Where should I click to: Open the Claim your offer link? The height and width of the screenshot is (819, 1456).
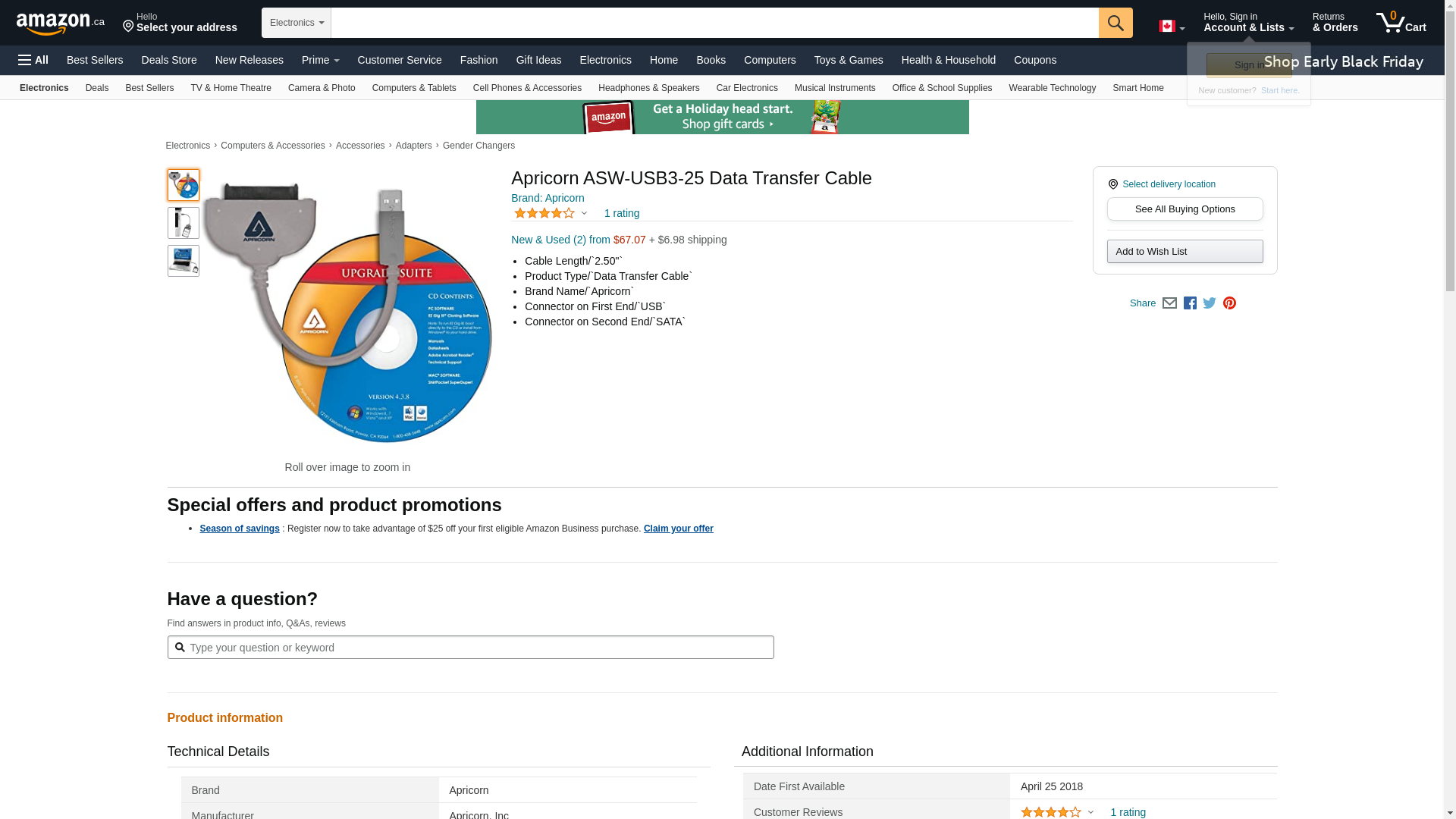pyautogui.click(x=678, y=529)
